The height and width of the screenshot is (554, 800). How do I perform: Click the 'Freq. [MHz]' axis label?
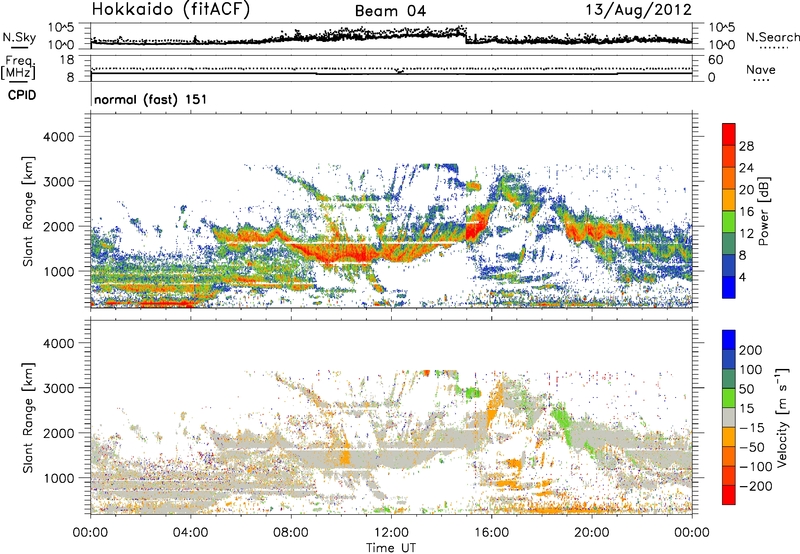click(x=18, y=67)
